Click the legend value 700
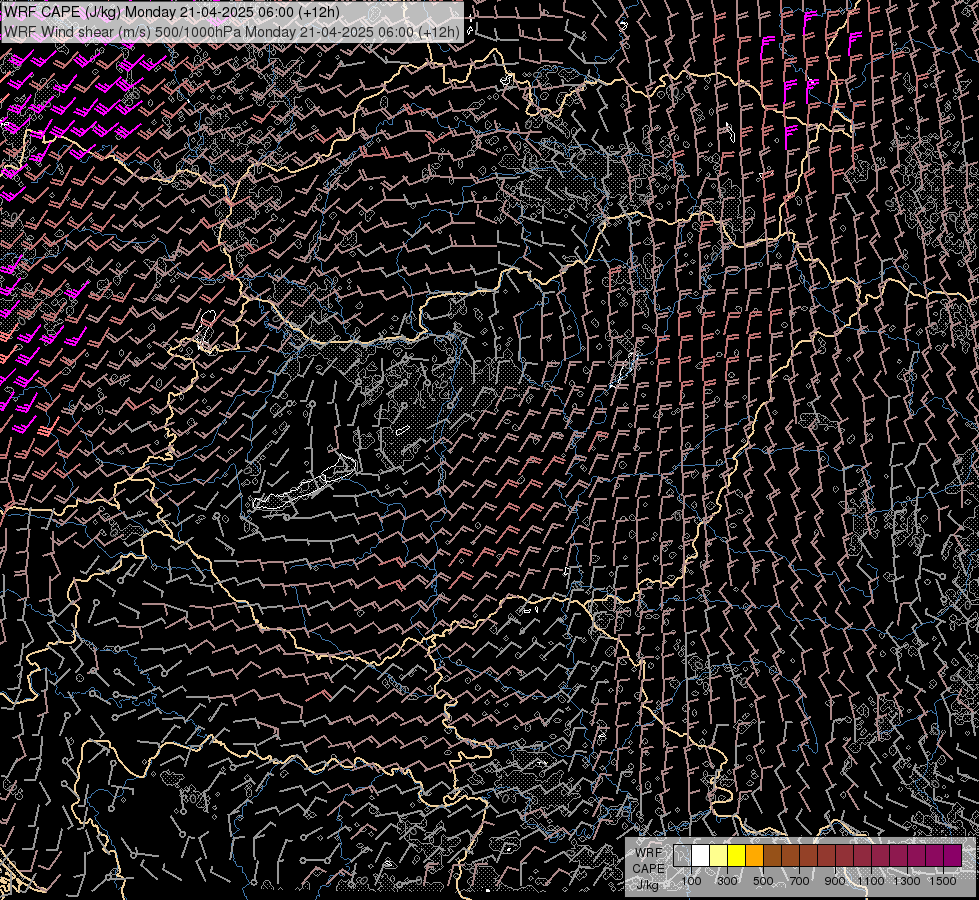 tap(799, 881)
